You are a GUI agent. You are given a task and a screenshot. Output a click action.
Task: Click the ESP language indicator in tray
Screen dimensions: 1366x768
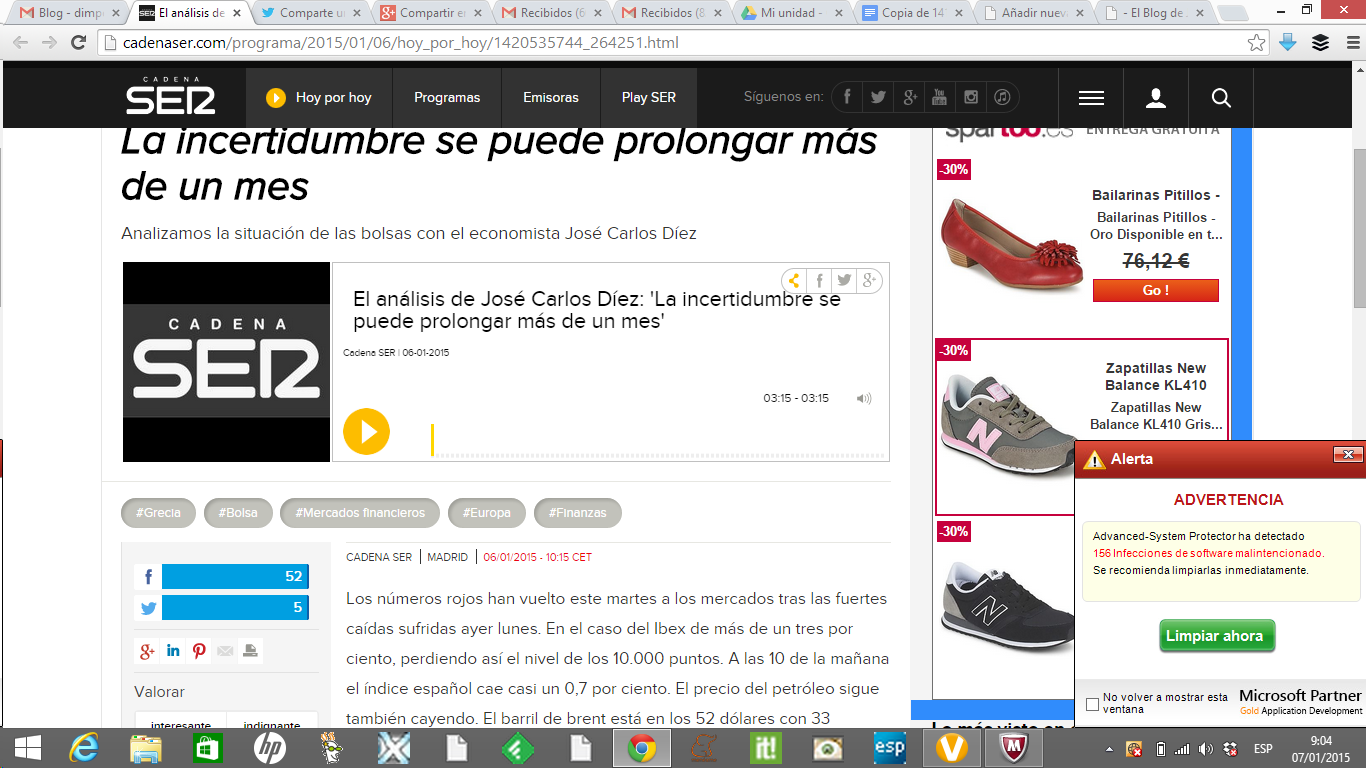coord(1263,749)
